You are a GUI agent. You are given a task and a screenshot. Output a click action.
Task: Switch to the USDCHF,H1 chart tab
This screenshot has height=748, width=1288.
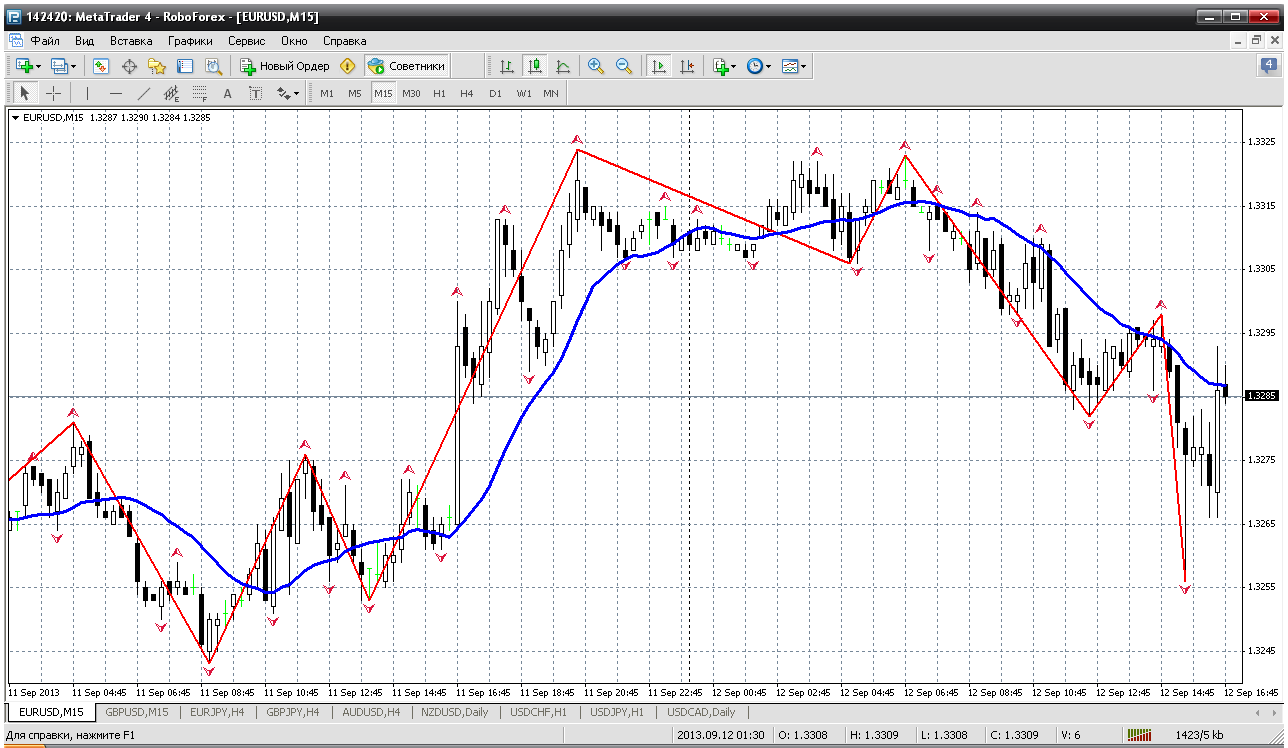[538, 712]
